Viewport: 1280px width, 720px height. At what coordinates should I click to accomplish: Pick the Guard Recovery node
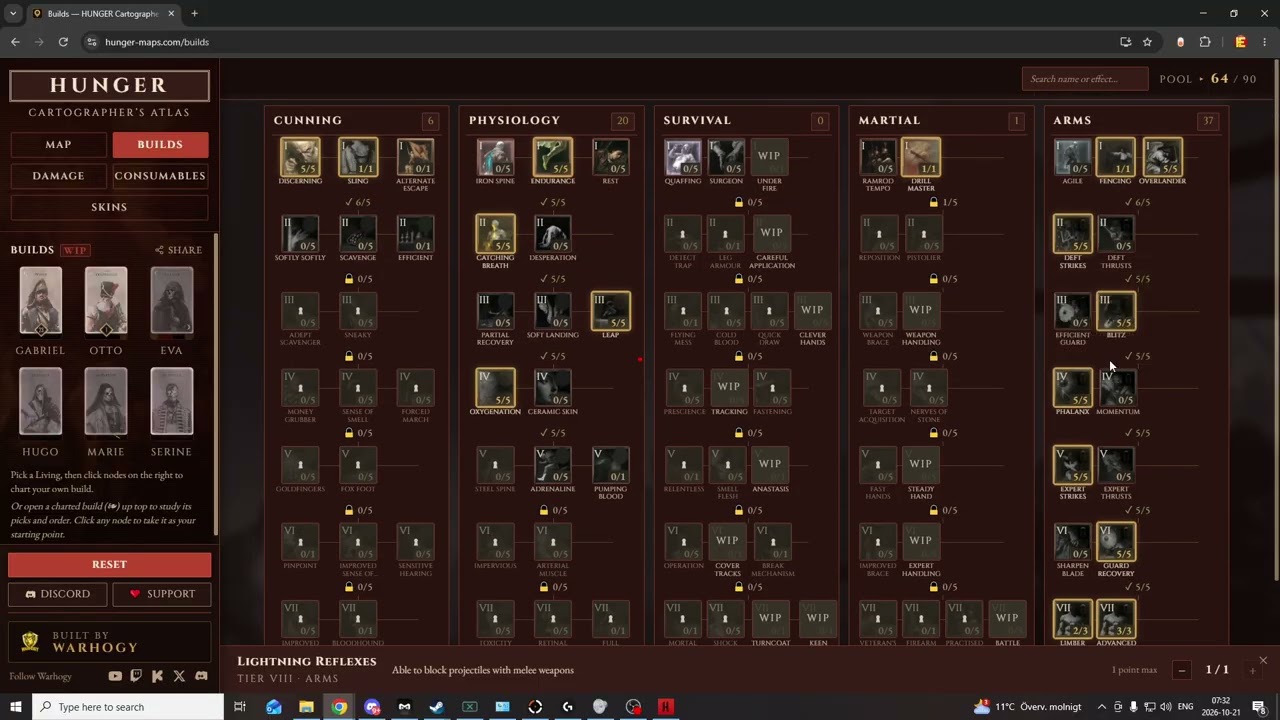pyautogui.click(x=1116, y=542)
